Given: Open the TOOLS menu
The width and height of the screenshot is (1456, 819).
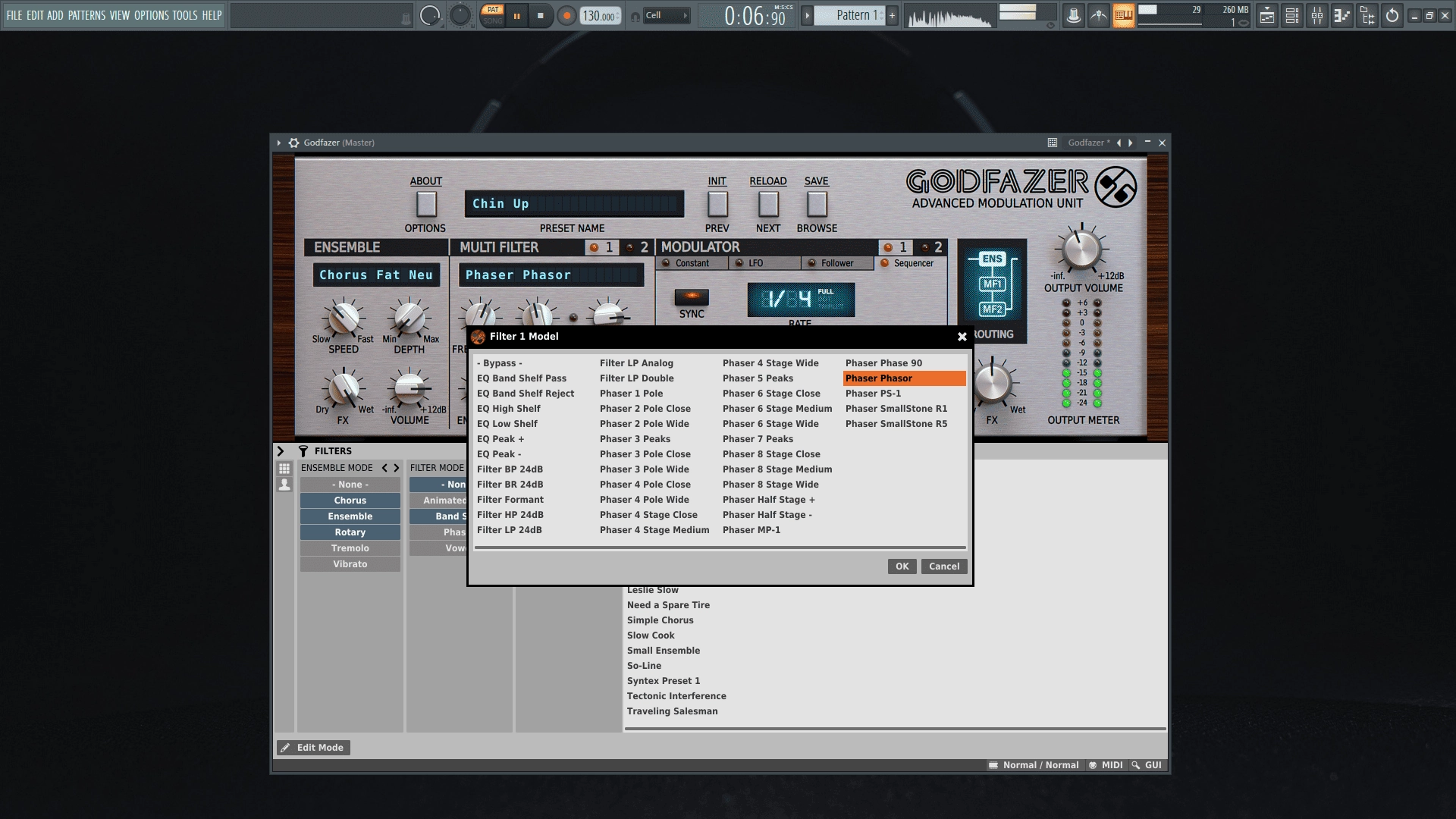Looking at the screenshot, I should click(x=185, y=15).
